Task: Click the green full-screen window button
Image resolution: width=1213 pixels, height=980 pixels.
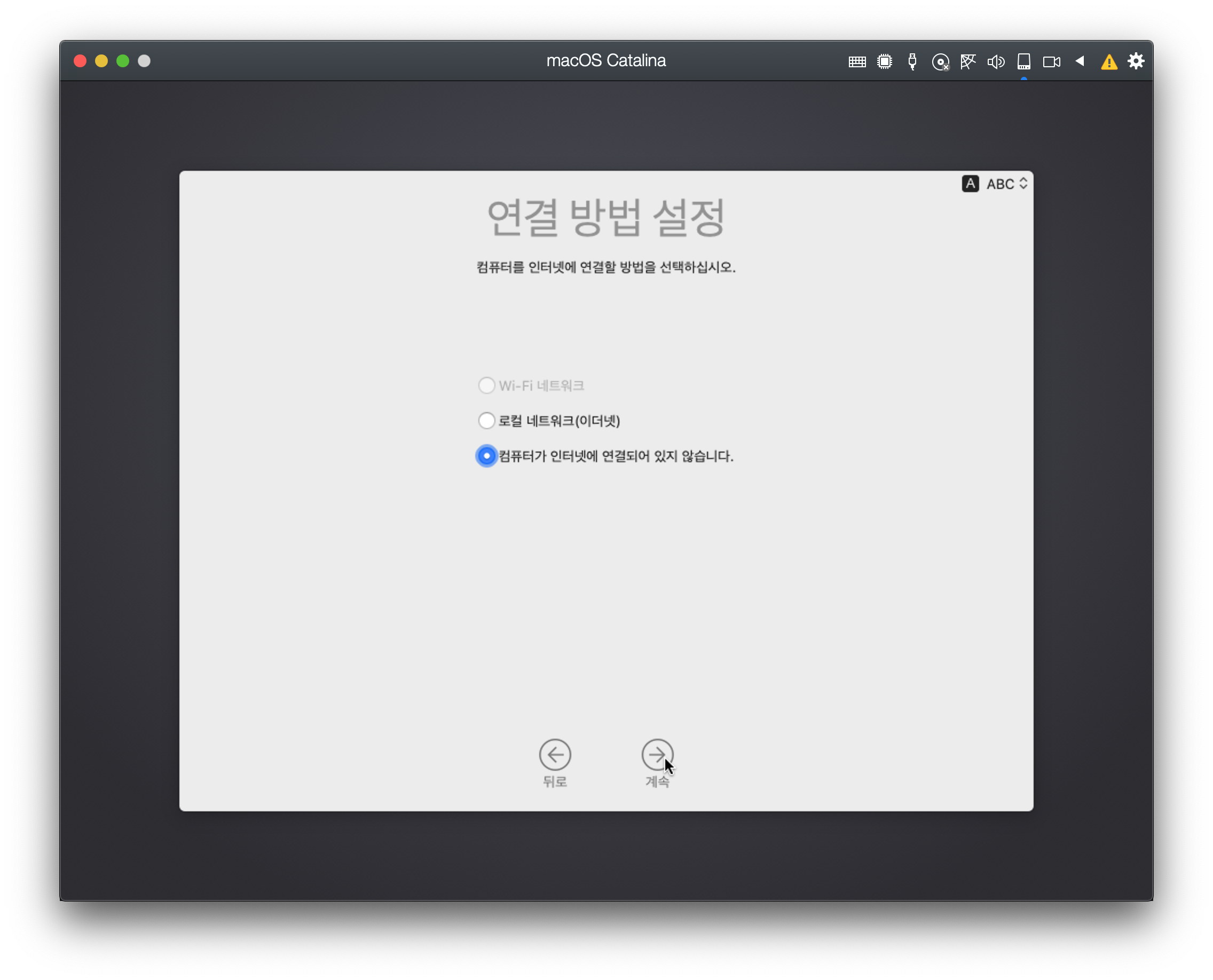Action: [123, 61]
